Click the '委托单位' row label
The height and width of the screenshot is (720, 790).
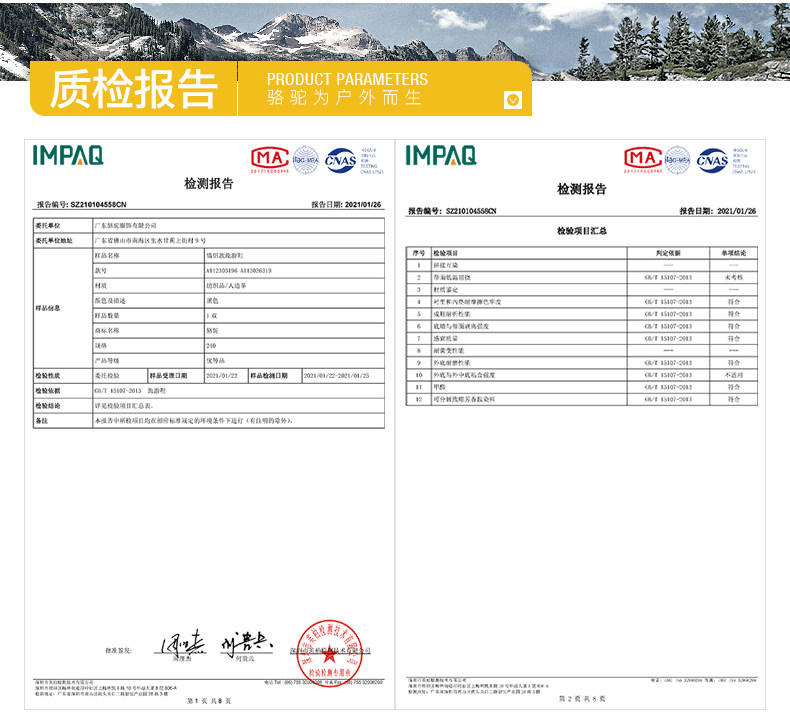click(x=48, y=225)
